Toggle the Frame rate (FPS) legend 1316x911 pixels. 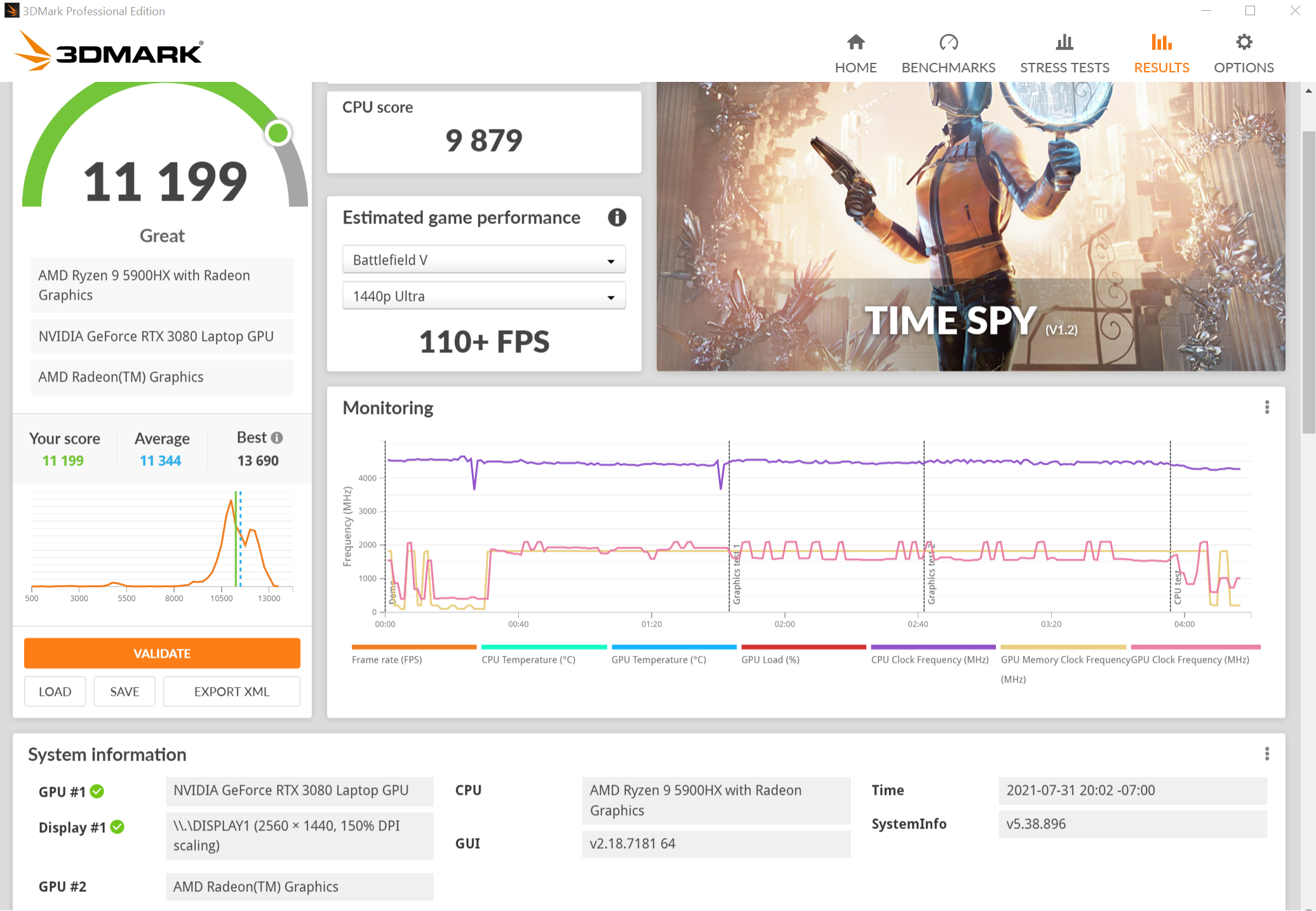click(x=413, y=655)
